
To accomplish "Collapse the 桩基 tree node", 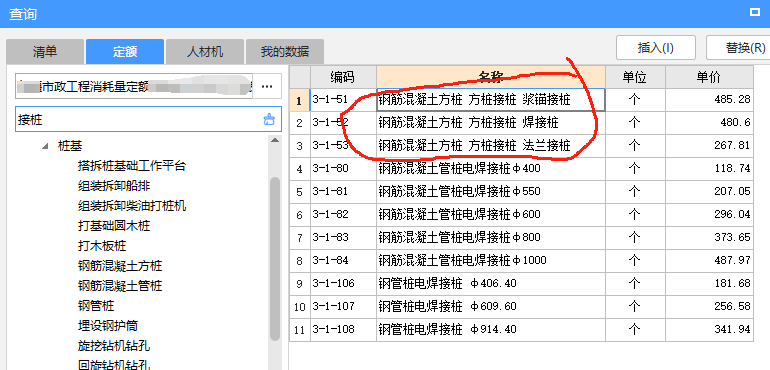I will (45, 146).
